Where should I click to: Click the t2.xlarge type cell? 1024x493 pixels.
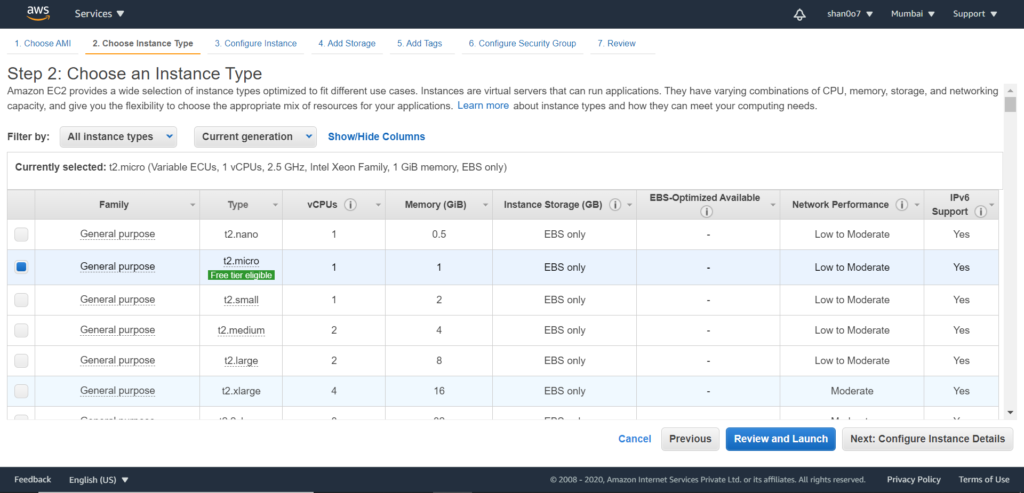(x=240, y=390)
